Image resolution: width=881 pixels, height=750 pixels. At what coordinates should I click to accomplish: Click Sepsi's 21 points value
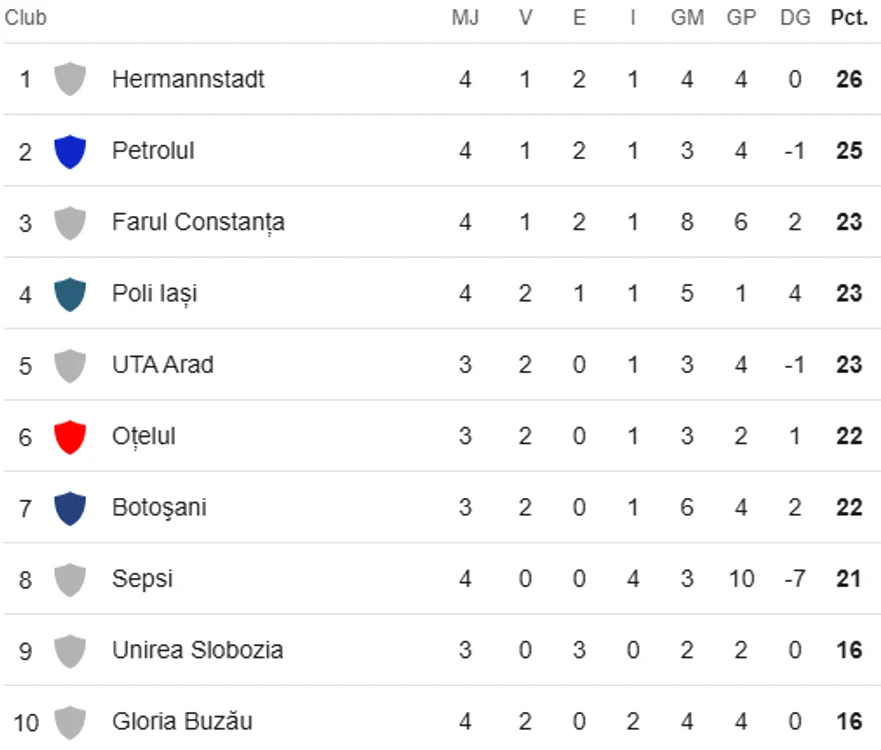coord(848,579)
